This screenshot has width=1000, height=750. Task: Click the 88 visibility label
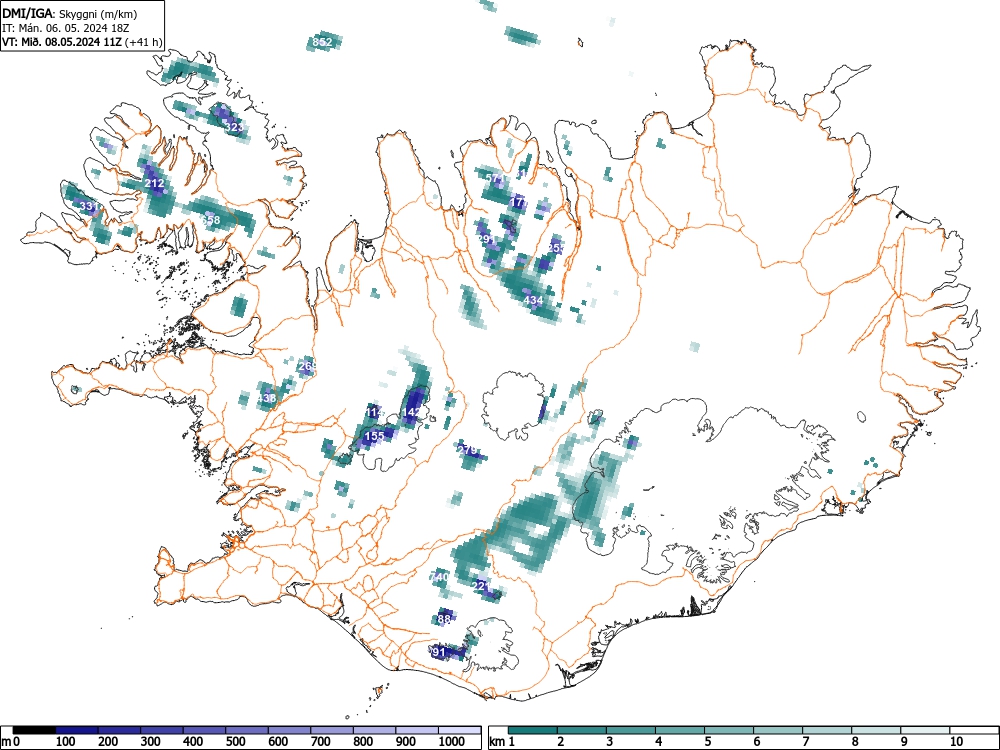pyautogui.click(x=444, y=619)
